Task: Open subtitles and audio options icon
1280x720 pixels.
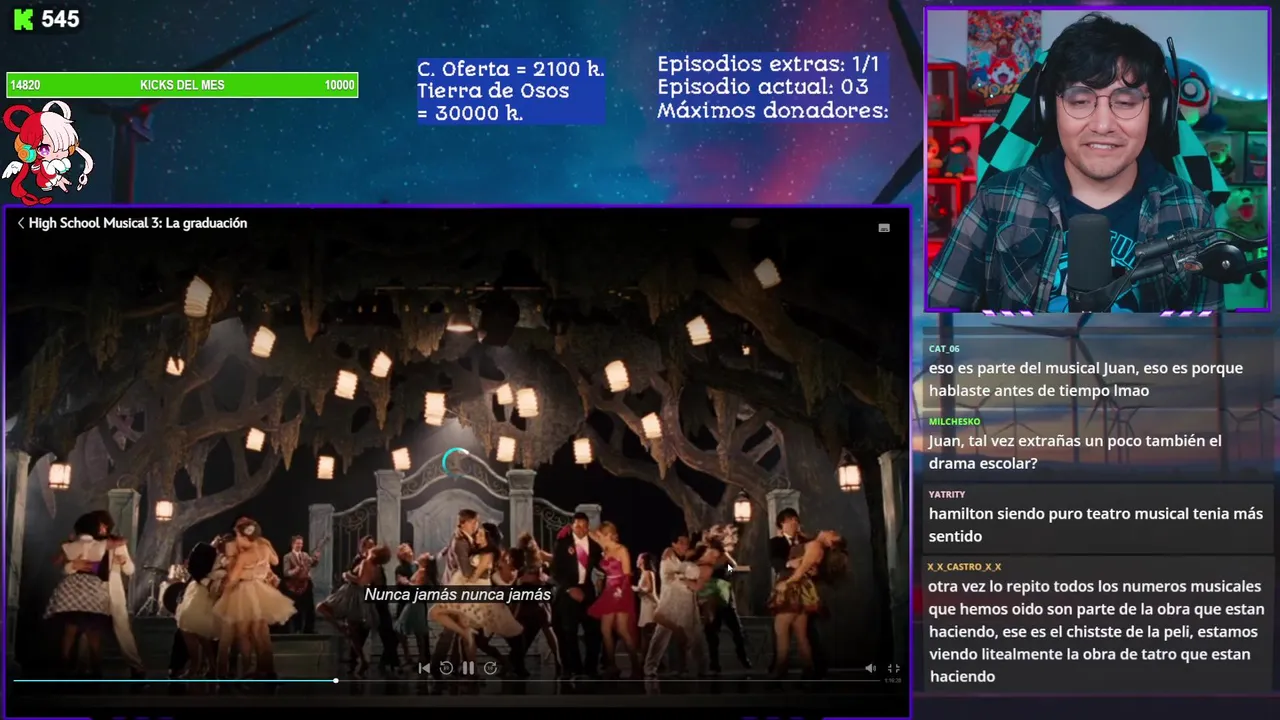Action: (884, 228)
